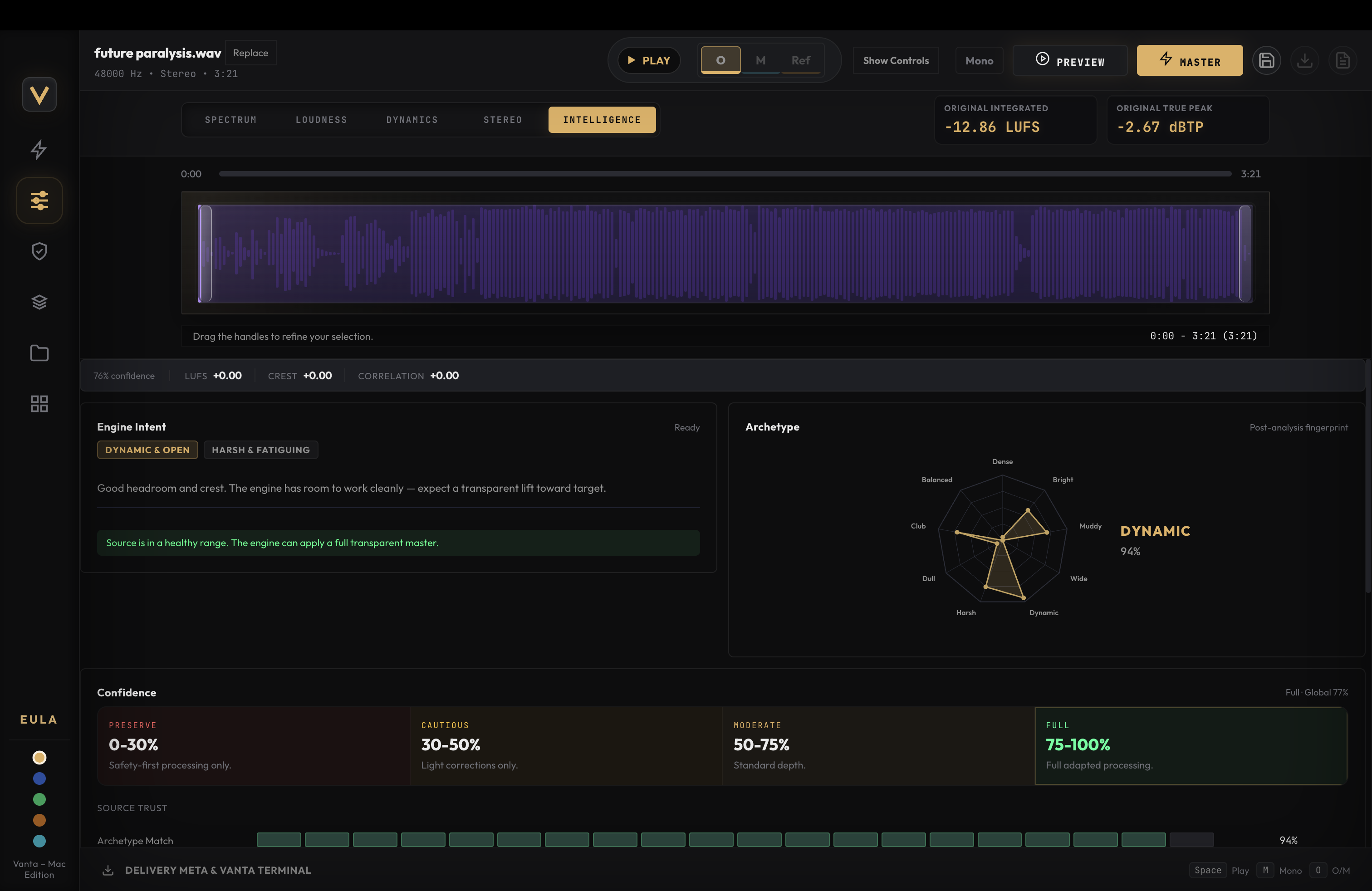Open the STEREO analysis tab
Image resolution: width=1372 pixels, height=891 pixels.
(x=502, y=119)
